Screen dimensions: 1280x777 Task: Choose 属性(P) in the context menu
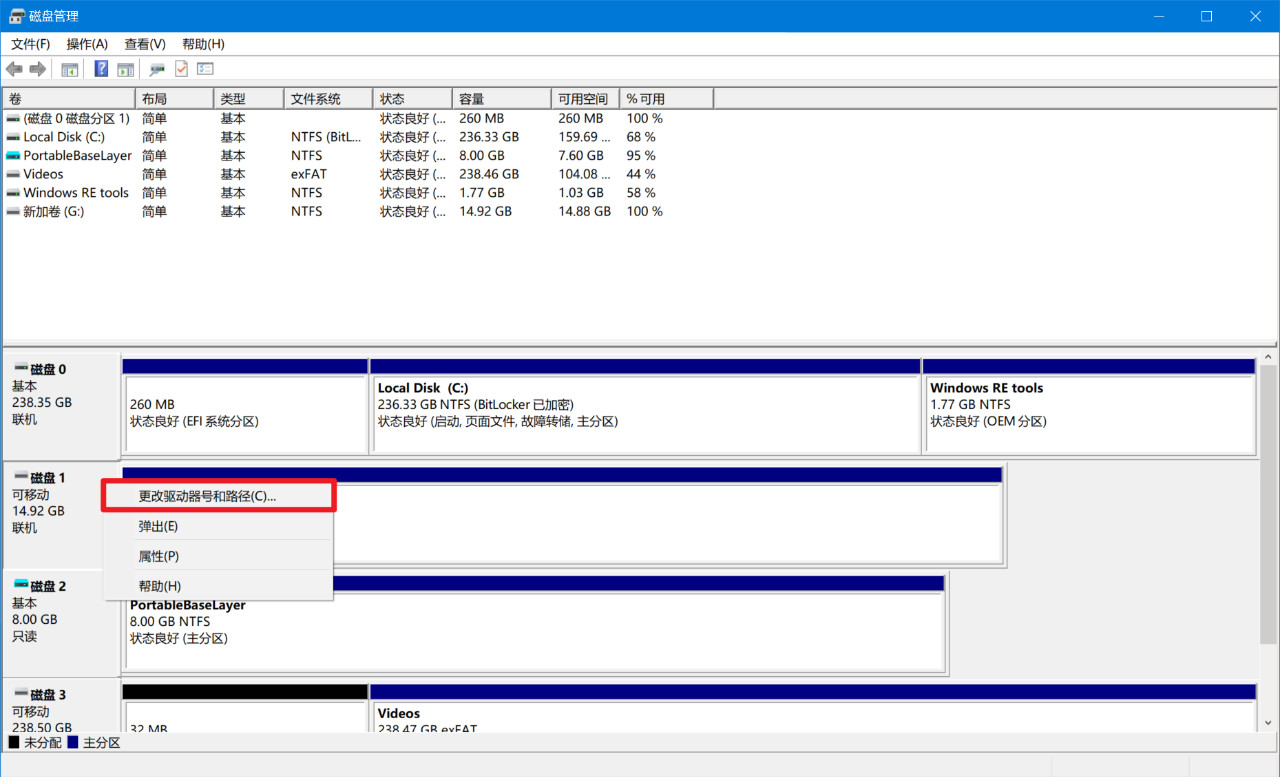pyautogui.click(x=158, y=556)
